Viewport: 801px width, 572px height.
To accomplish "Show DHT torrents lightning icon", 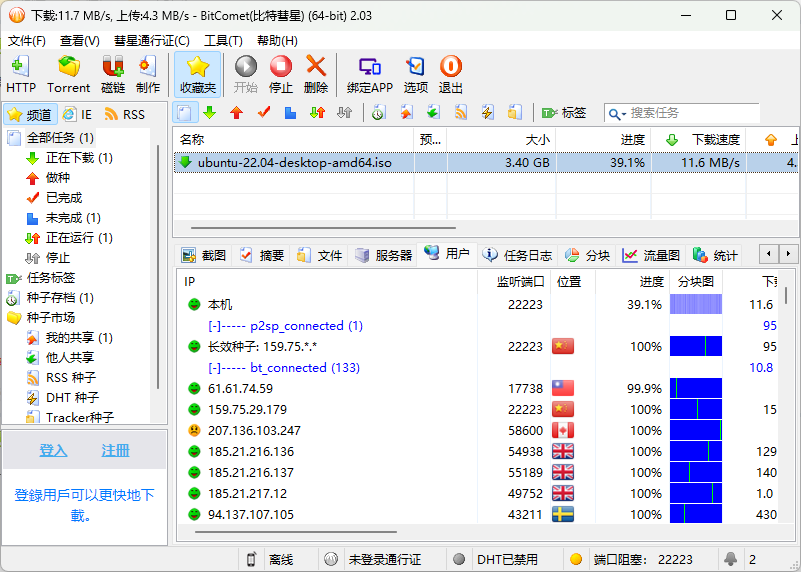I will (487, 112).
